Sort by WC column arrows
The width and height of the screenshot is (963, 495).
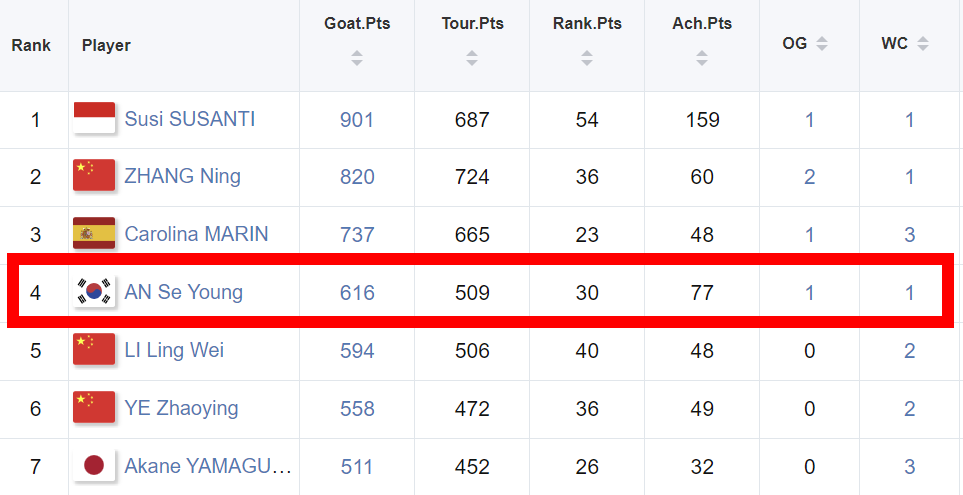click(x=922, y=44)
